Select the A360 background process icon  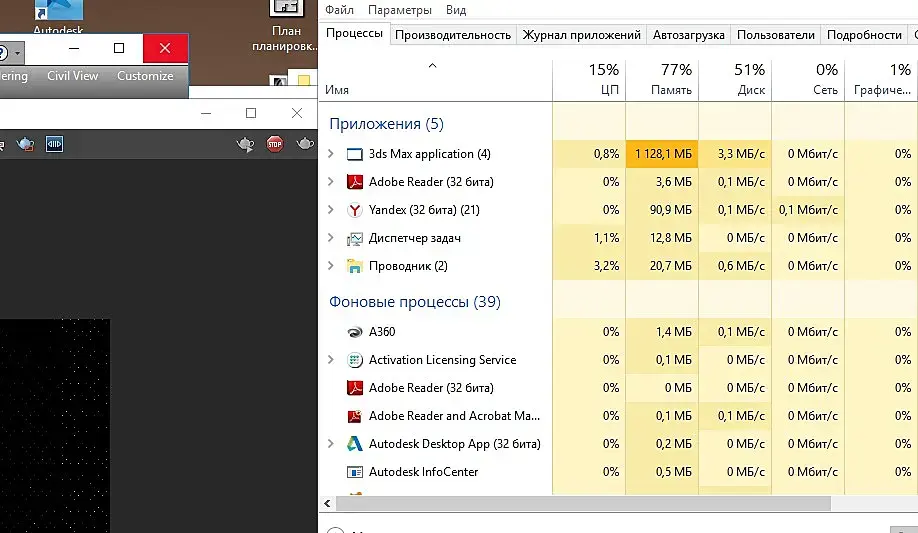(x=354, y=332)
